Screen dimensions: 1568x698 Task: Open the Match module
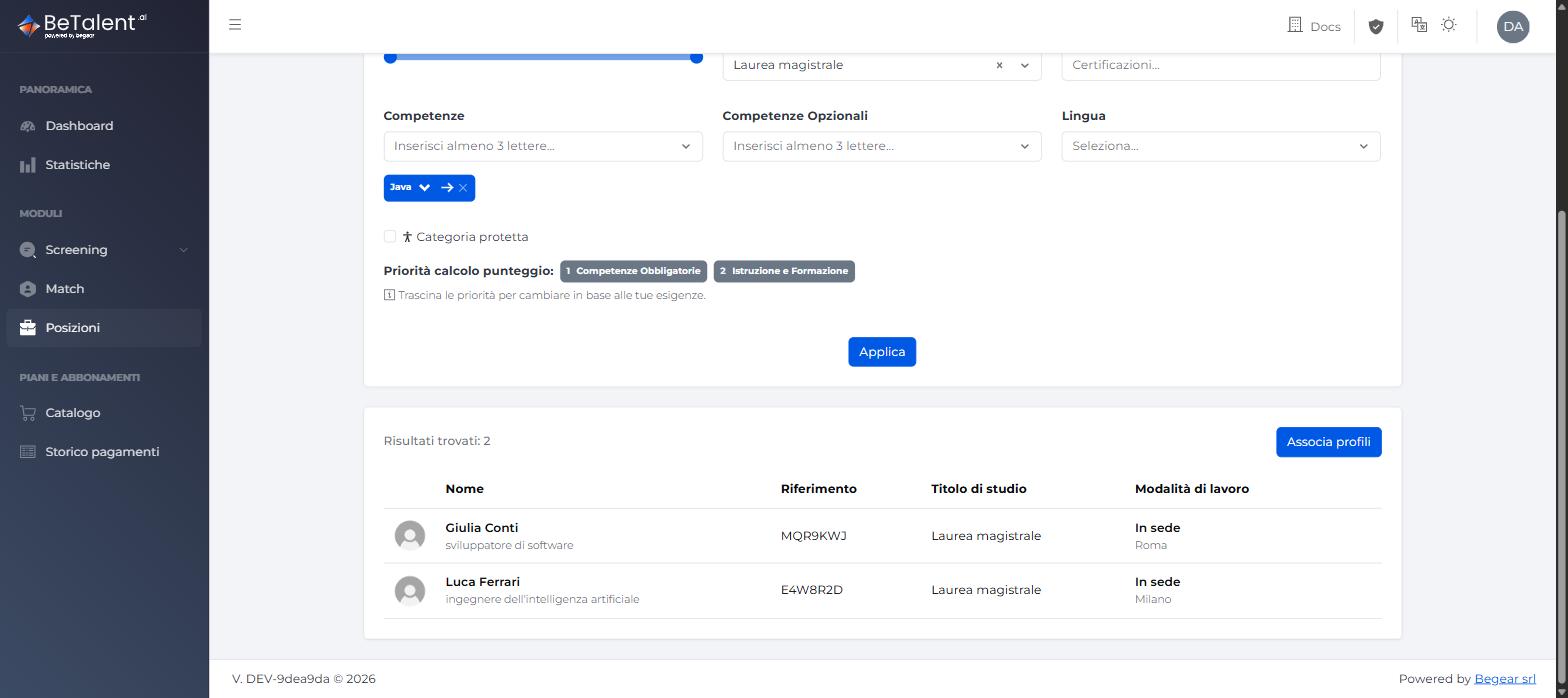pos(104,289)
